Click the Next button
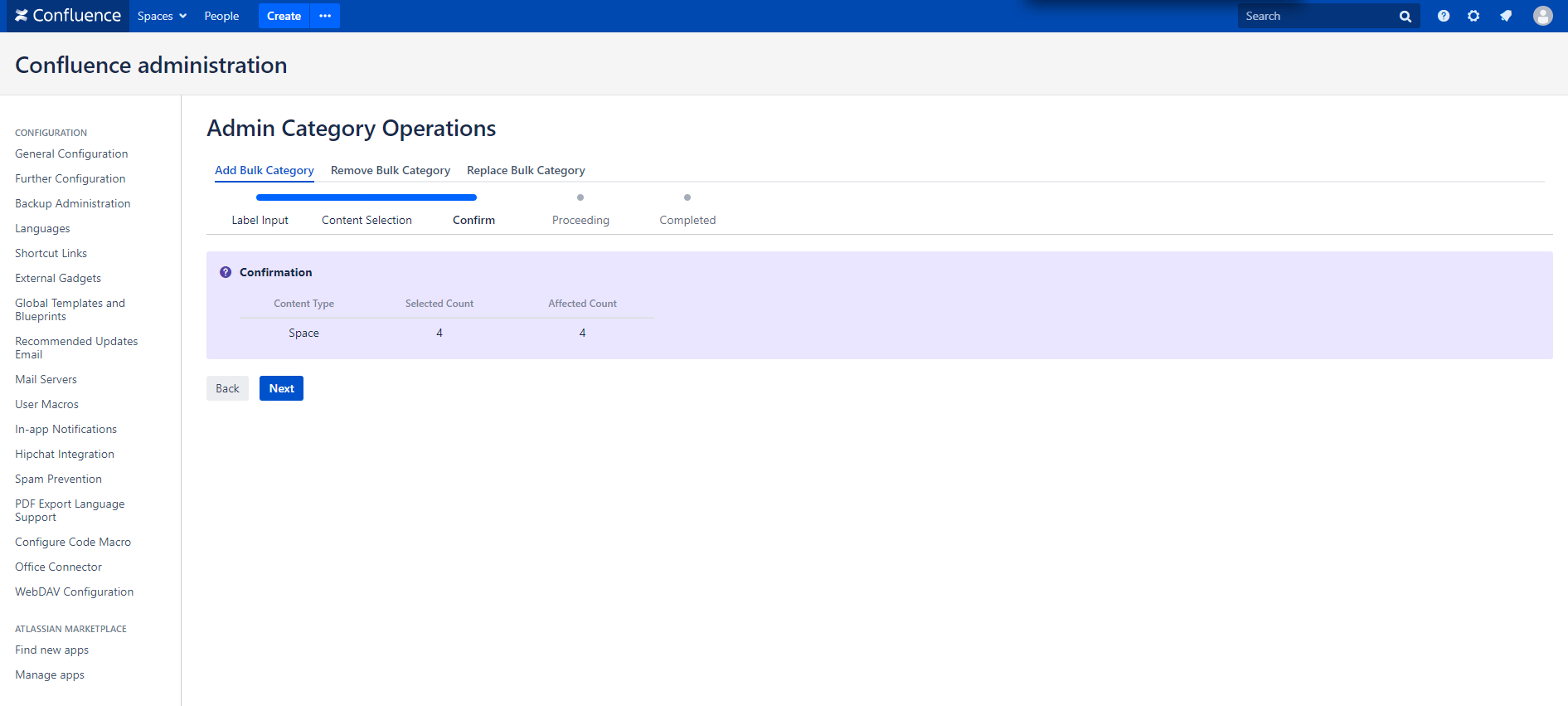 point(281,388)
